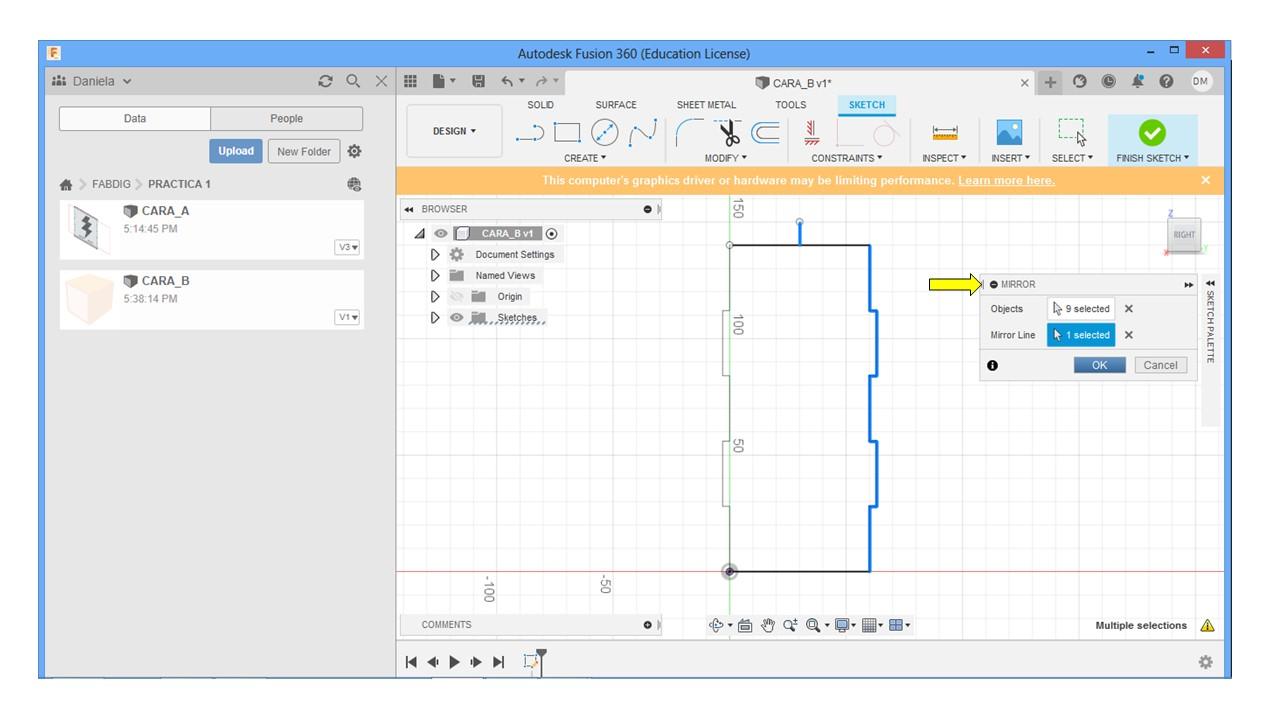The width and height of the screenshot is (1280, 720).
Task: Open the job status clock icon
Action: (x=1108, y=83)
